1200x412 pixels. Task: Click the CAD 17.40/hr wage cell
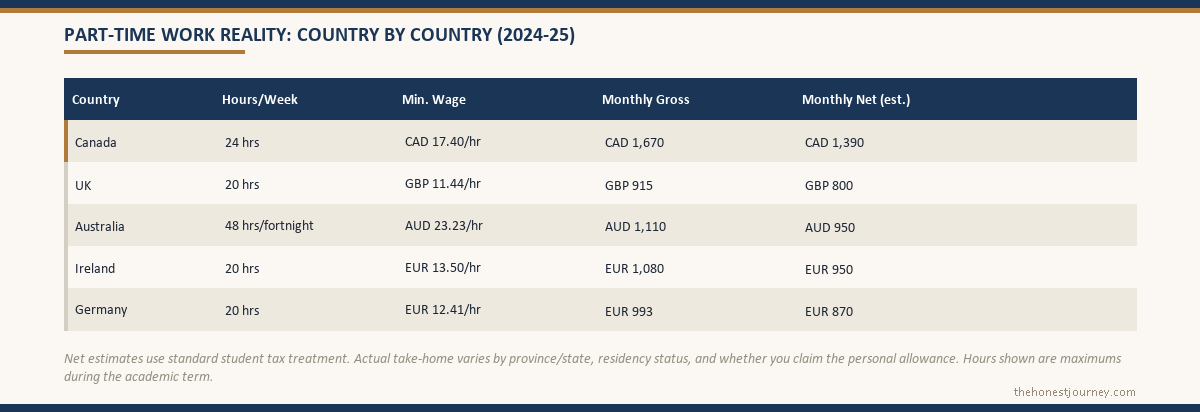pyautogui.click(x=443, y=142)
